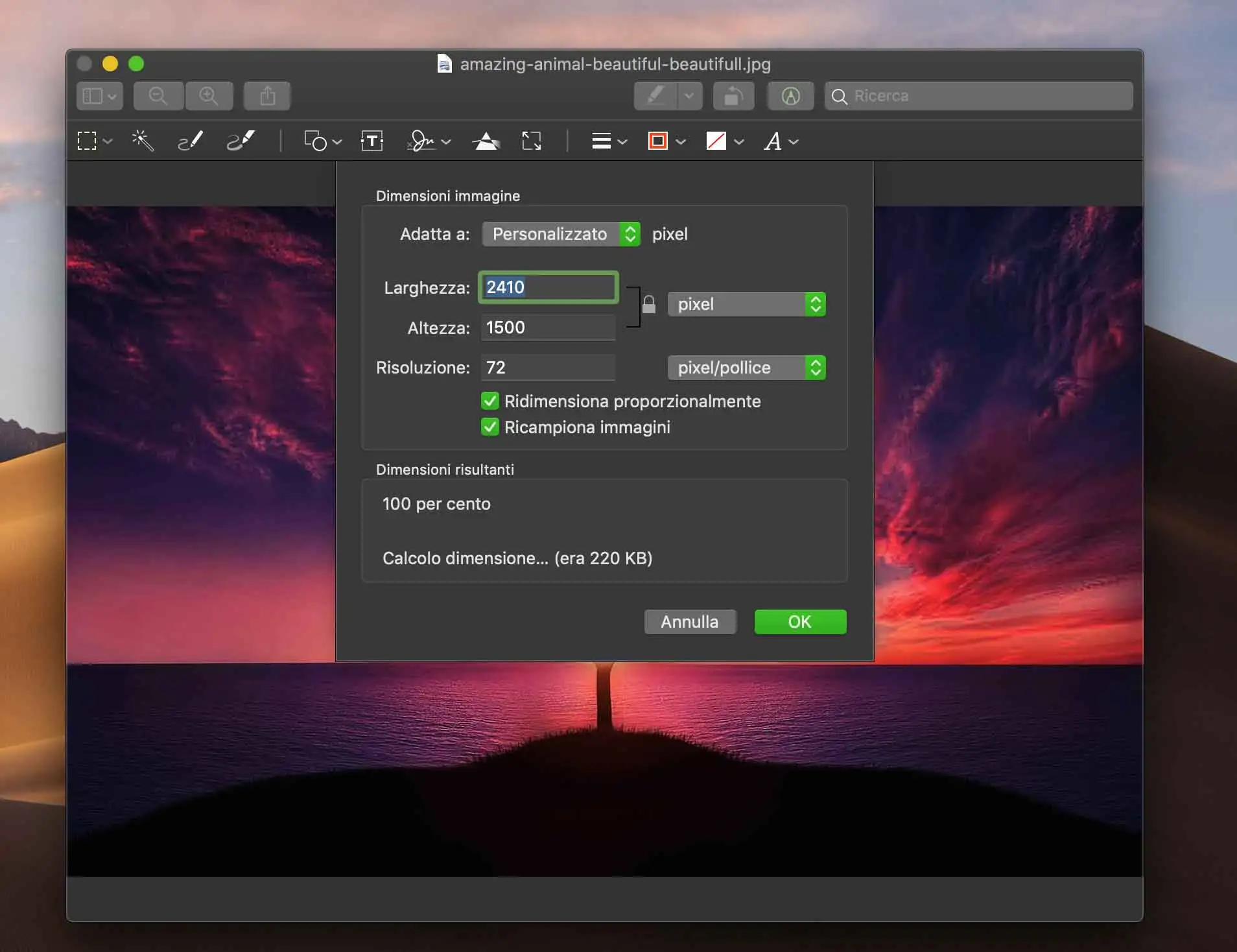Cancel the dialog with Annulla
The width and height of the screenshot is (1237, 952).
(x=689, y=621)
